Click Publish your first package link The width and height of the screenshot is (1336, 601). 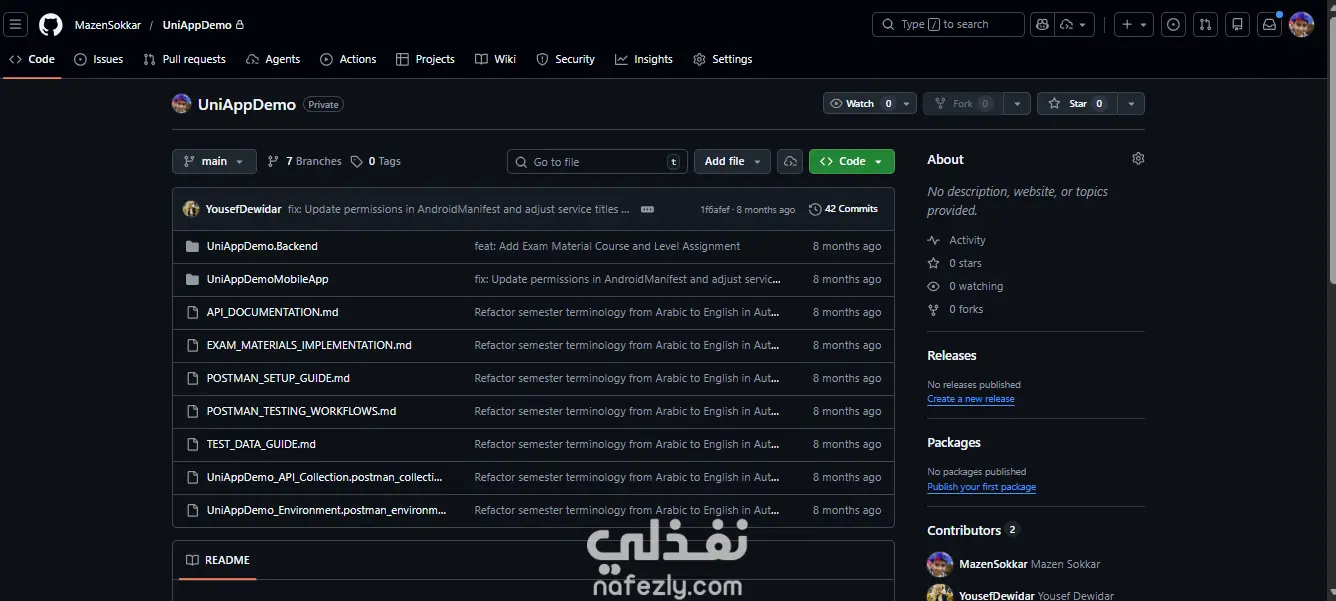pyautogui.click(x=981, y=487)
